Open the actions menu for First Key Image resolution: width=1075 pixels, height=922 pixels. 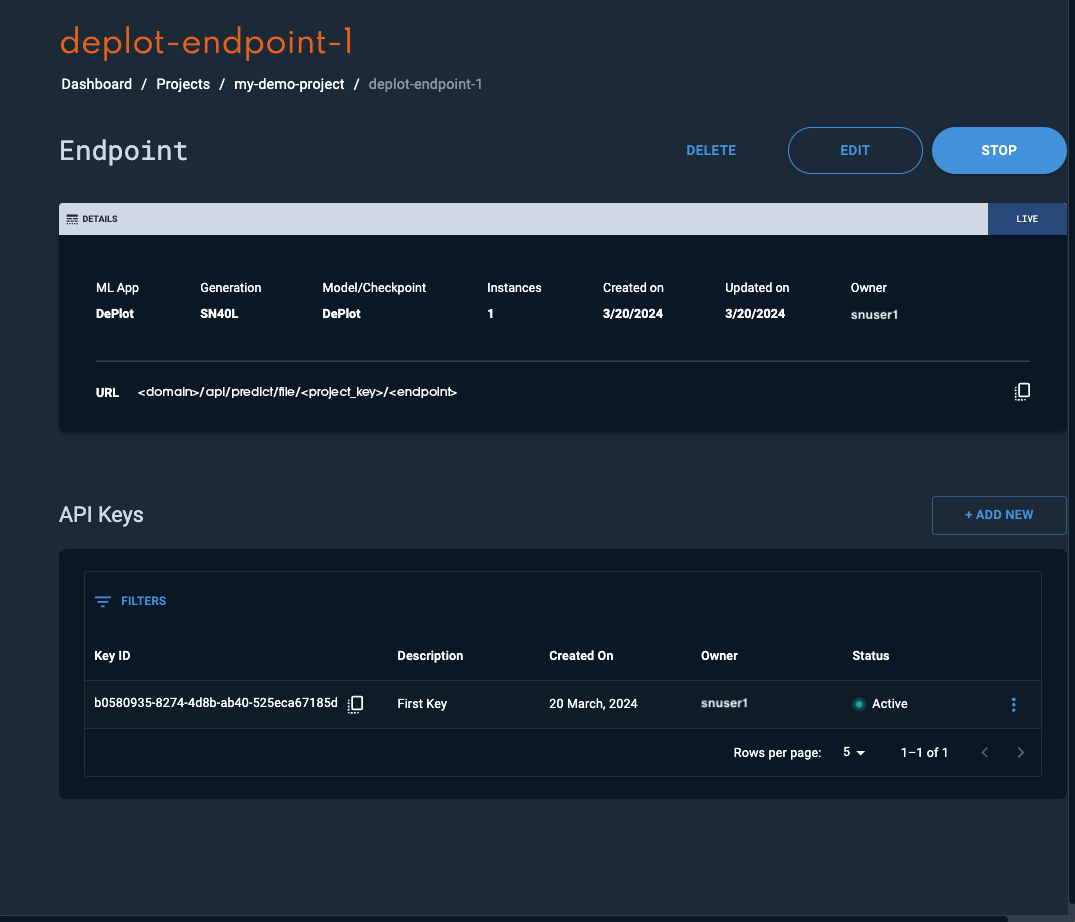coord(1013,704)
